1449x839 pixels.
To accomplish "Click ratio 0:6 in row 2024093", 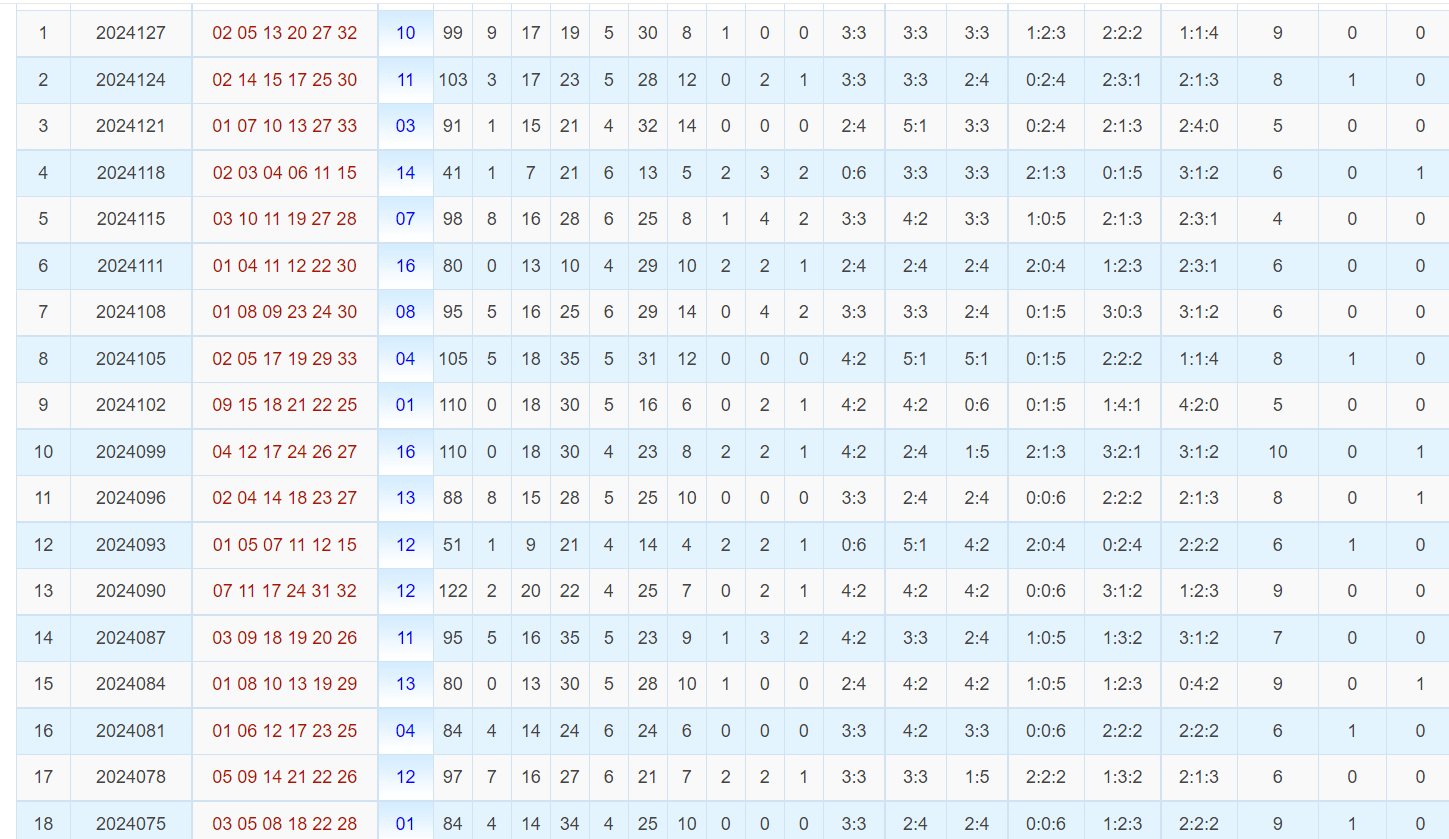I will (854, 545).
